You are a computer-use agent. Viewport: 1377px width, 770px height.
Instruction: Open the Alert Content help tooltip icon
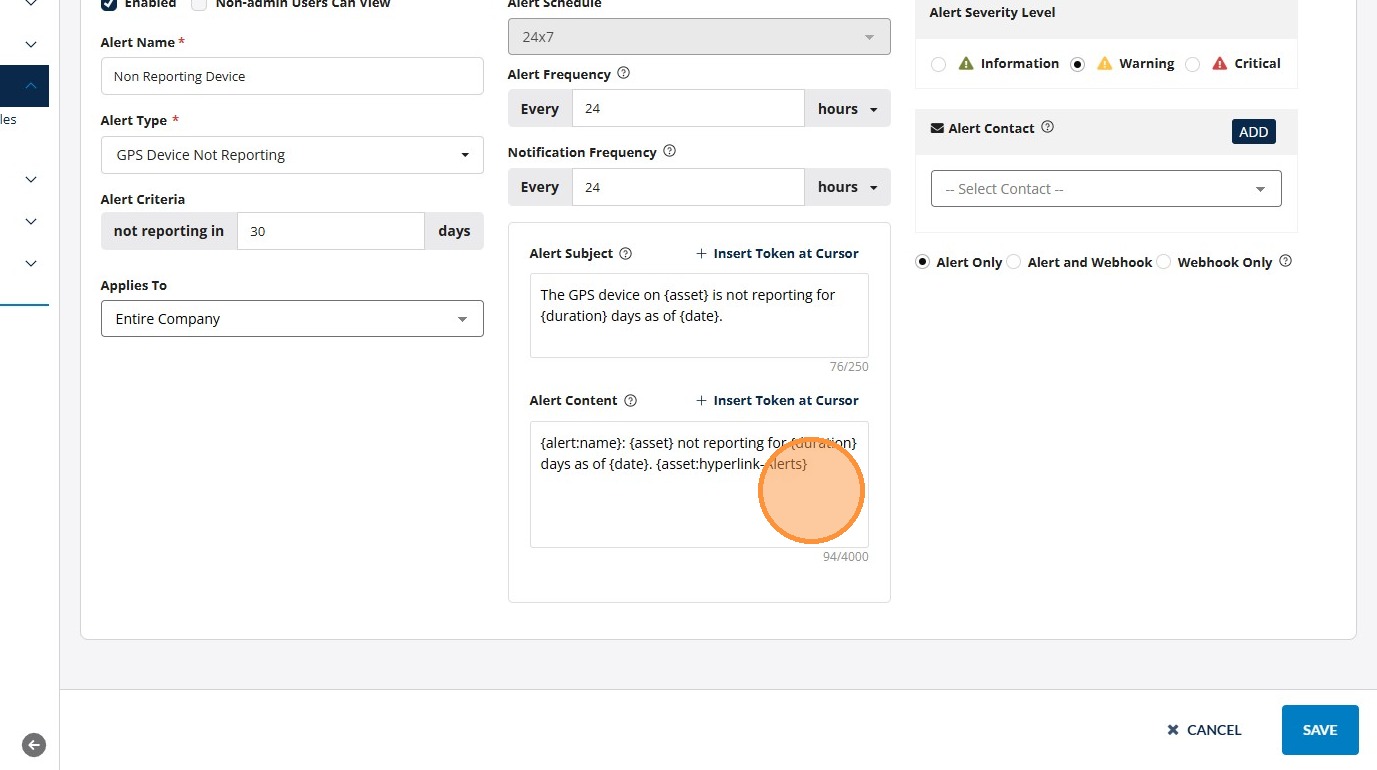click(x=630, y=400)
